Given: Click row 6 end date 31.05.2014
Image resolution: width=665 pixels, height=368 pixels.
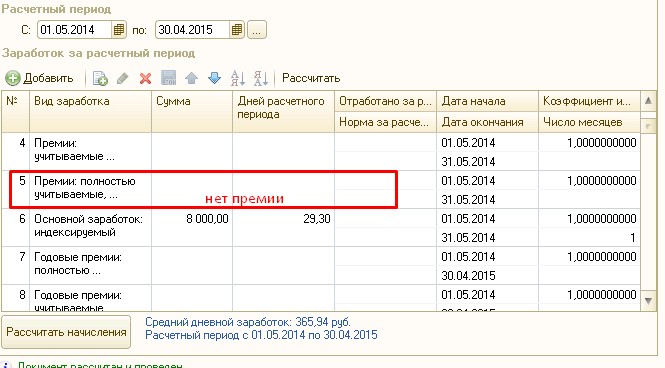Looking at the screenshot, I should tap(487, 237).
